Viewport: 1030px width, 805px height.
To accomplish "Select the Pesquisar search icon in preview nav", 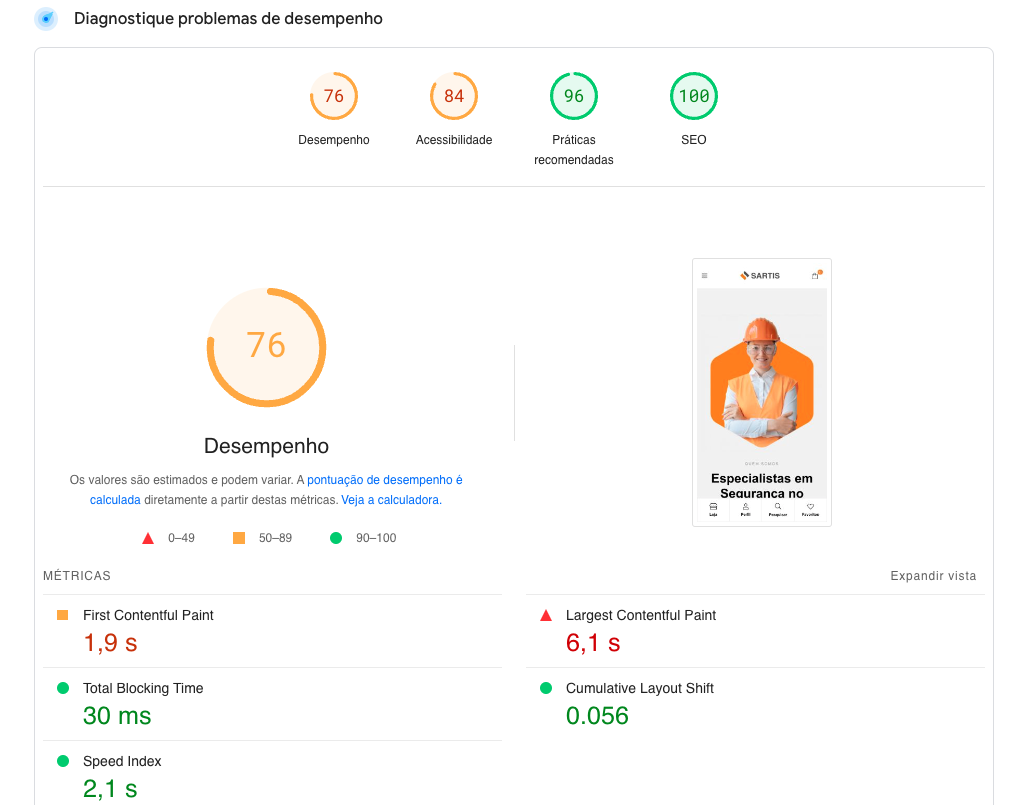I will tap(778, 506).
